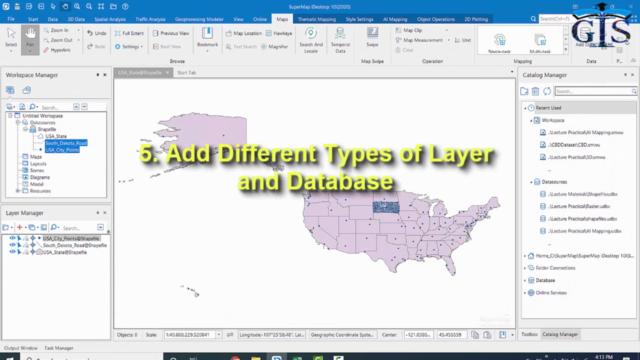Viewport: 640px width, 360px height.
Task: Toggle selectable arrow for South_Dakota_Road@Shapefile layer
Action: click(19, 245)
